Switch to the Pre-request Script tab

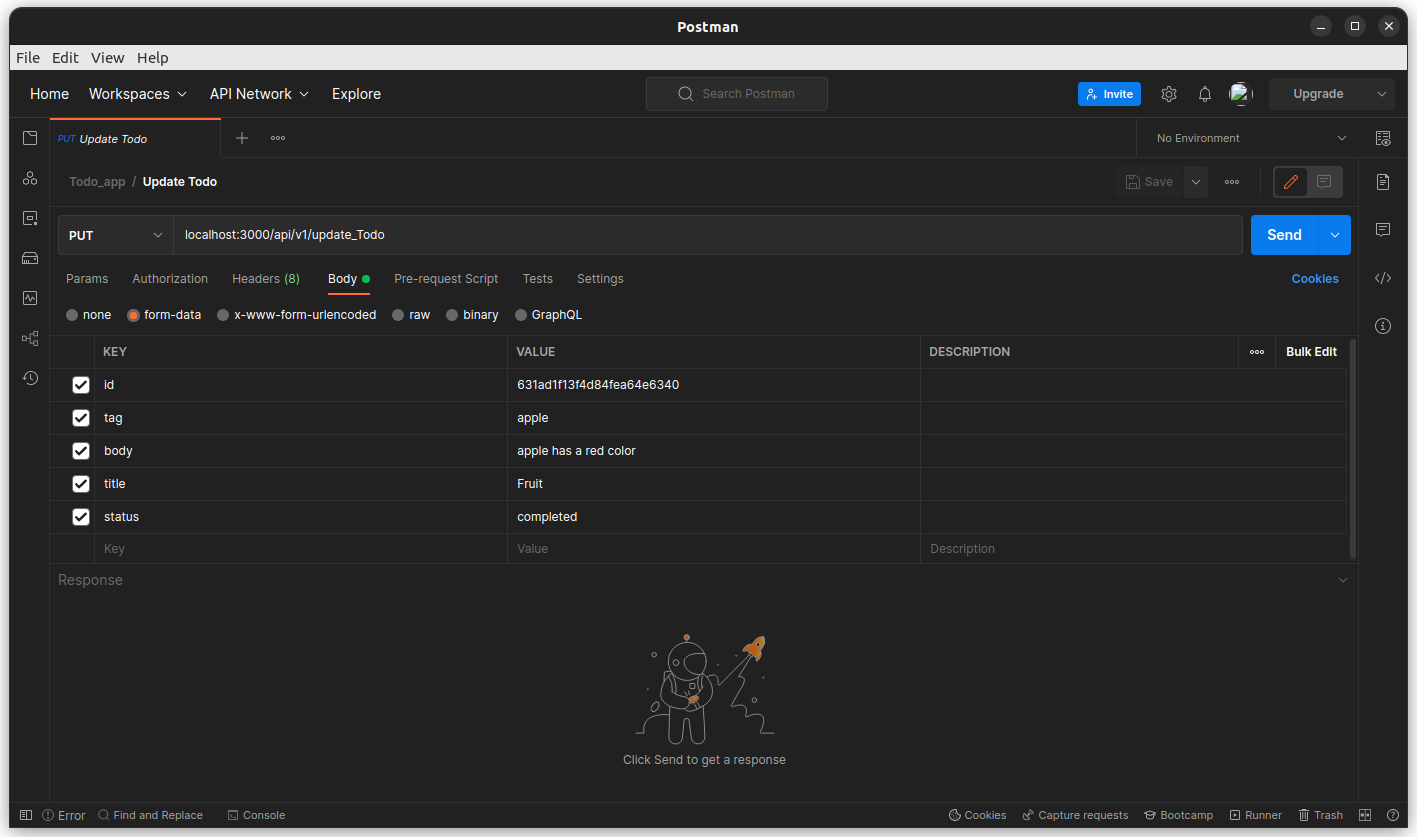(x=446, y=279)
